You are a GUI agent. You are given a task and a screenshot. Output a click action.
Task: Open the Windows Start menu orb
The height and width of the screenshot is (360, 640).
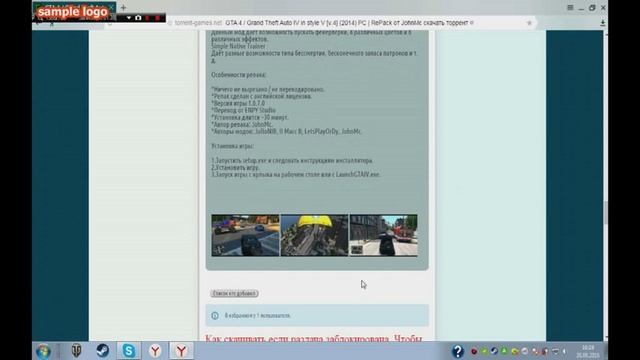pos(43,351)
